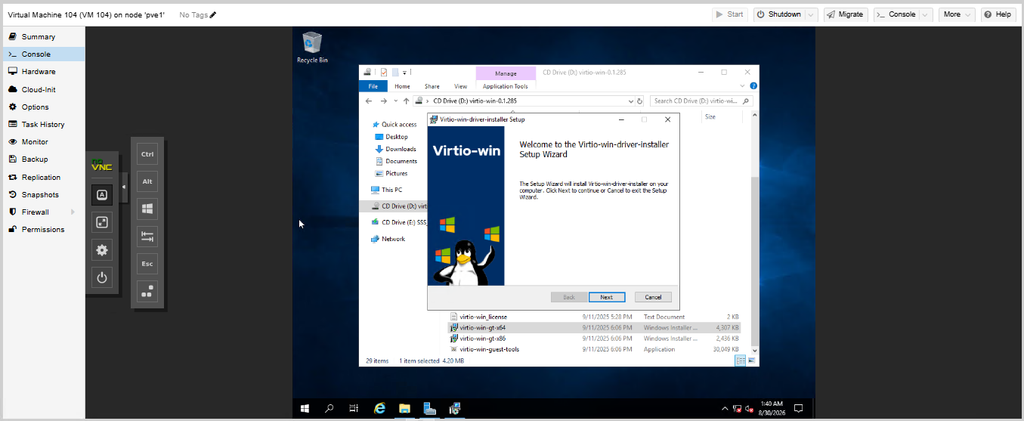Image resolution: width=1024 pixels, height=421 pixels.
Task: Open Server Manager taskbar icon
Action: click(429, 409)
